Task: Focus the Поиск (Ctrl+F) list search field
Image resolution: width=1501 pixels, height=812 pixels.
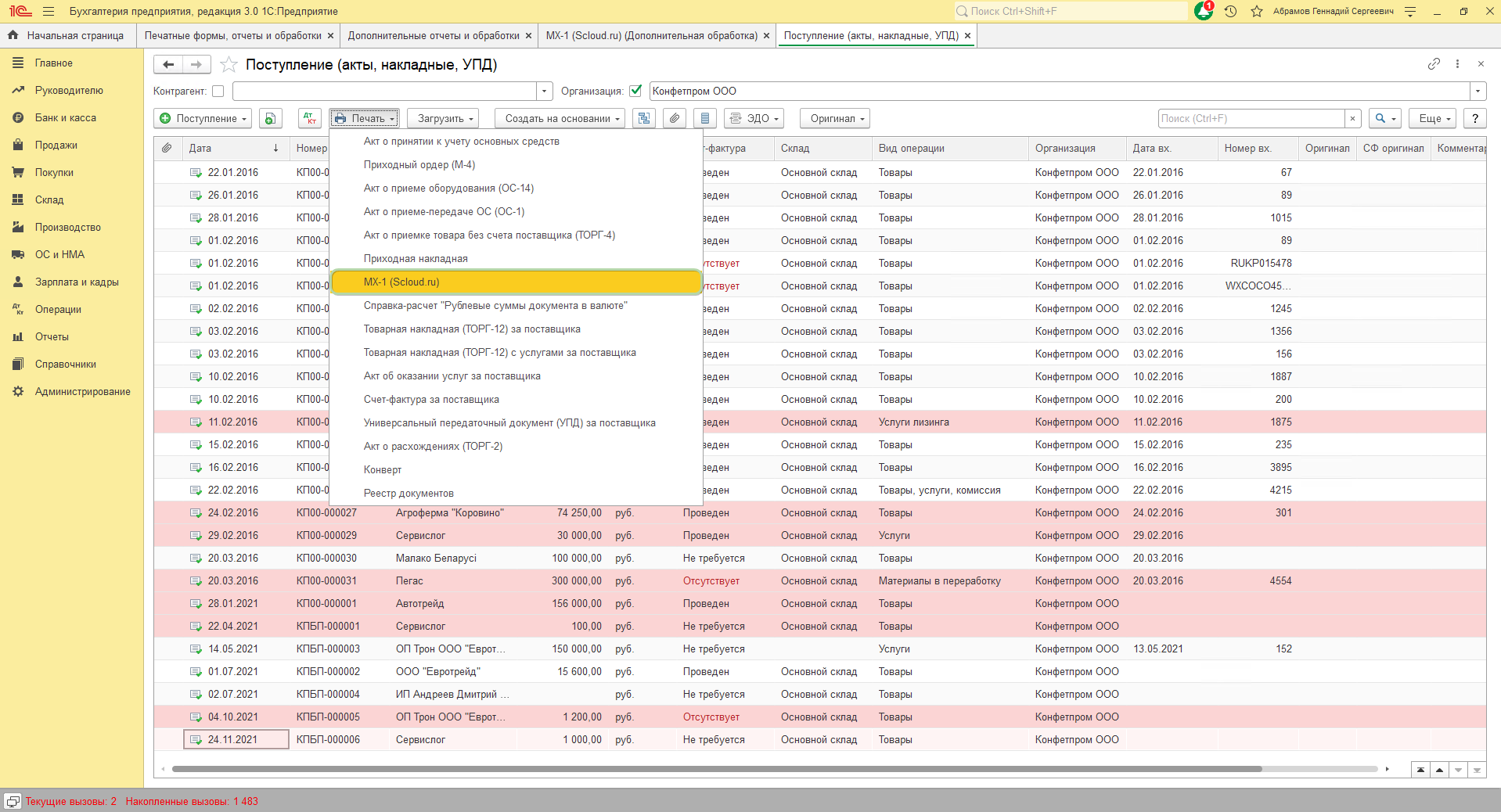Action: pyautogui.click(x=1251, y=119)
